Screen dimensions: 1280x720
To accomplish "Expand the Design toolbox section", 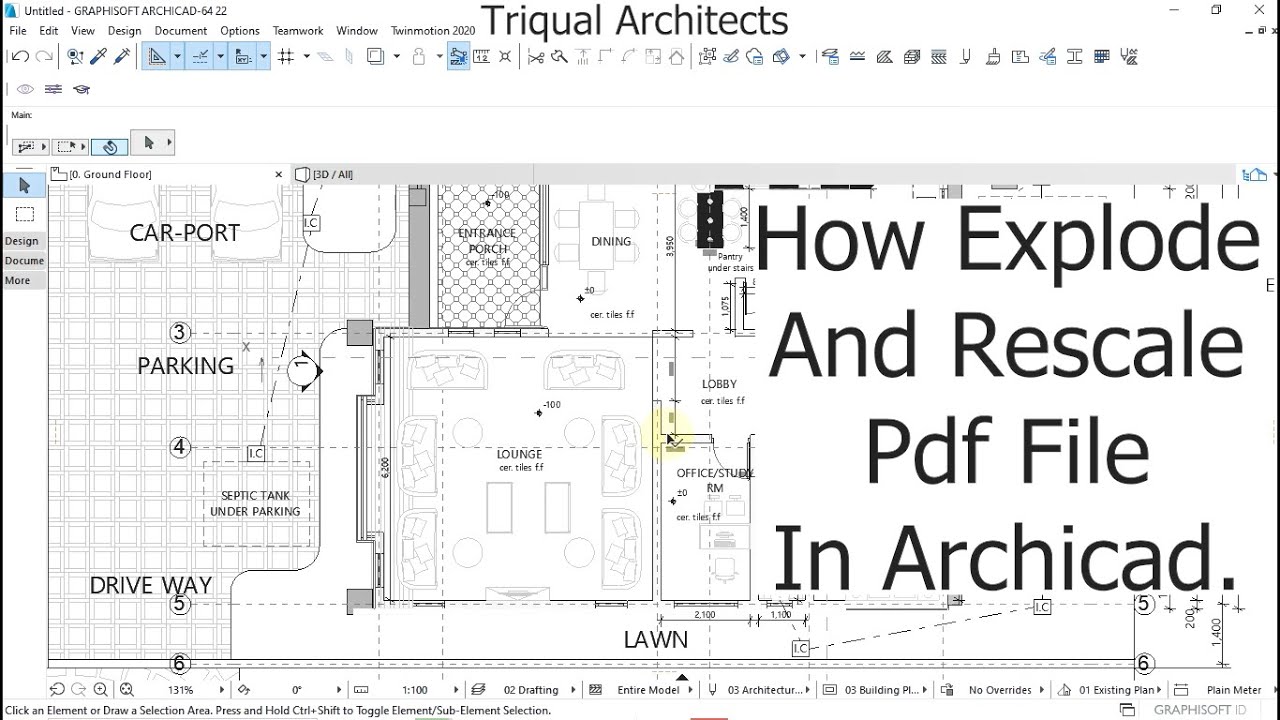I will (22, 241).
